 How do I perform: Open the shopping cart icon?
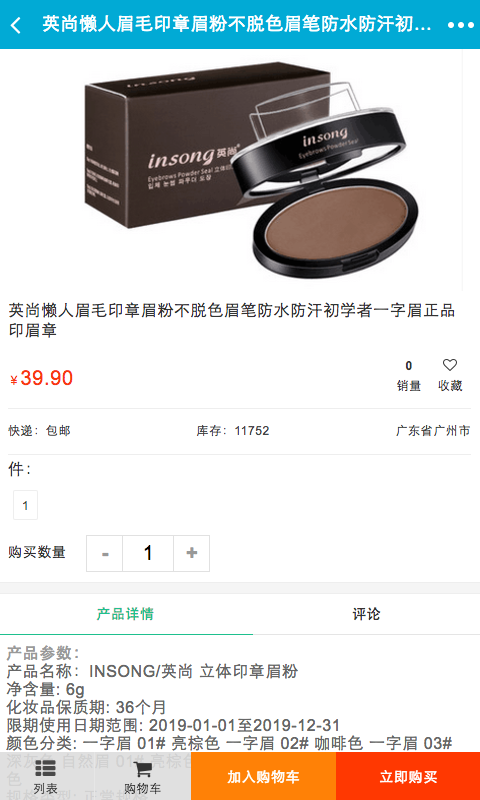142,776
